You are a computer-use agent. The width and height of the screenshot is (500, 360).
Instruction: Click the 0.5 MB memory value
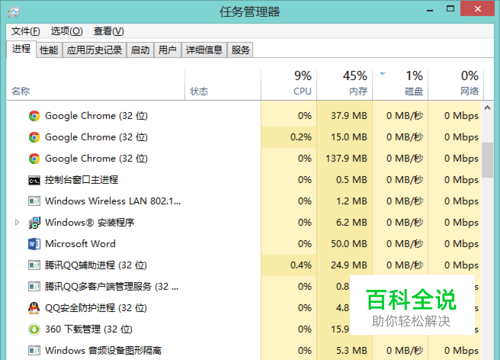(x=352, y=180)
